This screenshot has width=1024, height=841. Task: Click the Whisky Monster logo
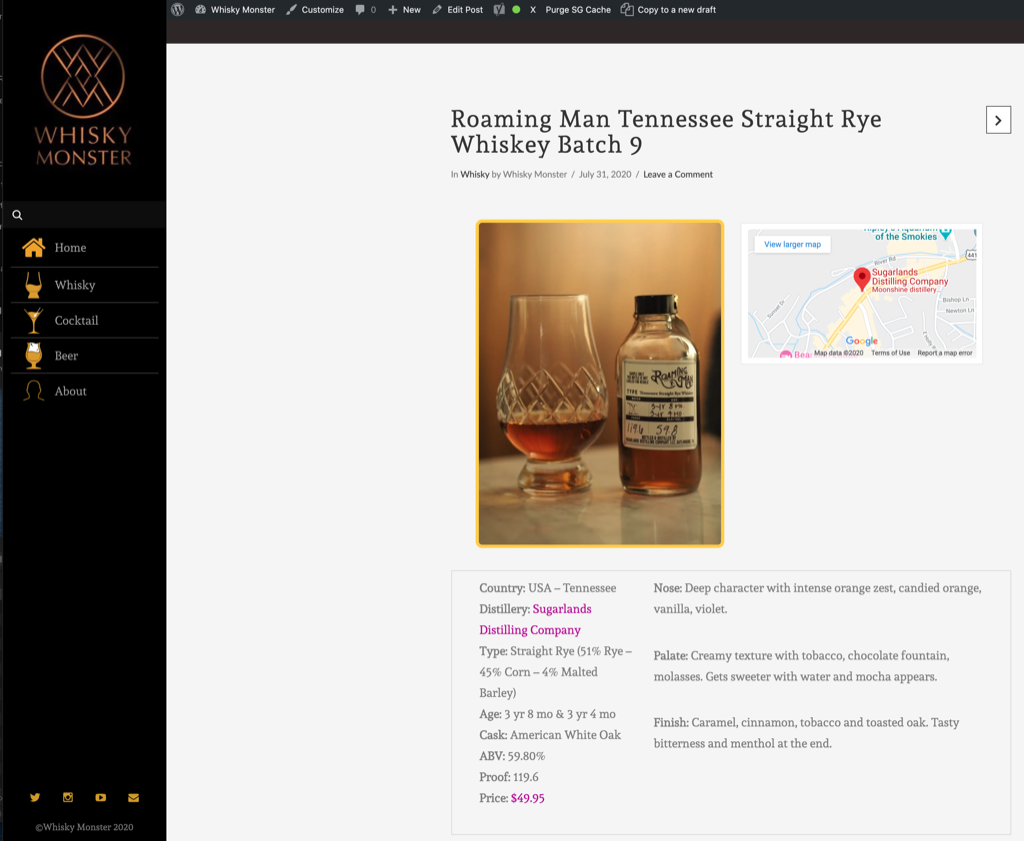pos(83,100)
